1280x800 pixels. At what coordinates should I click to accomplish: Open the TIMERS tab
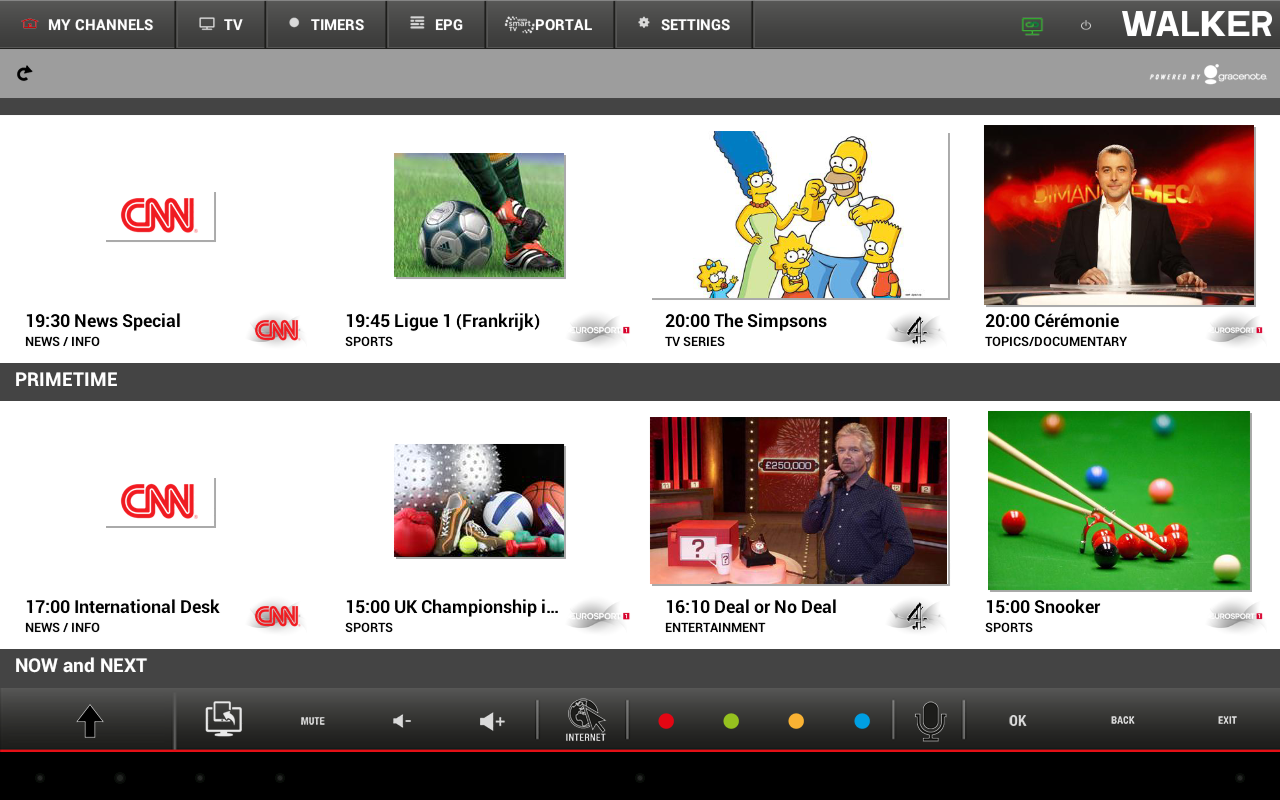[326, 24]
